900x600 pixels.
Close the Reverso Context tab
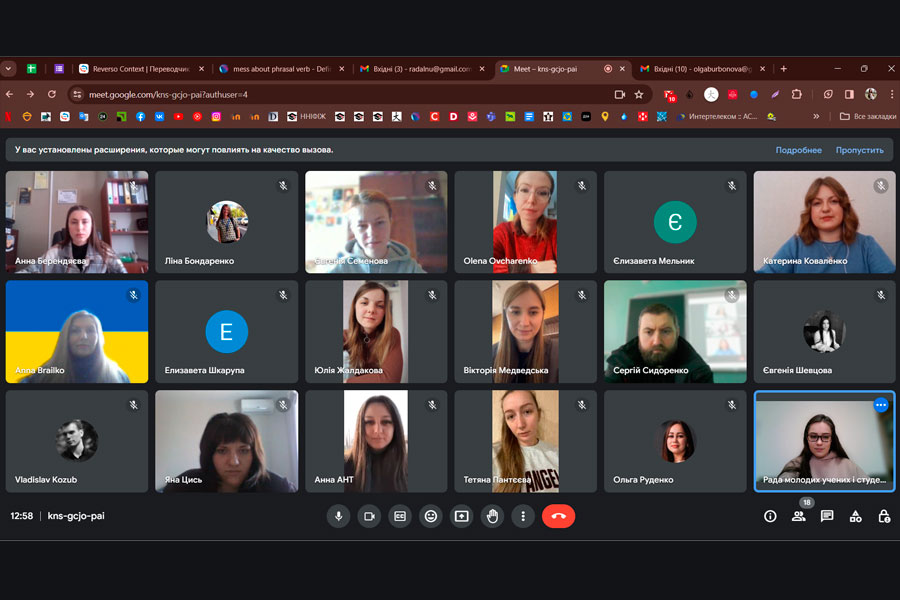click(201, 69)
